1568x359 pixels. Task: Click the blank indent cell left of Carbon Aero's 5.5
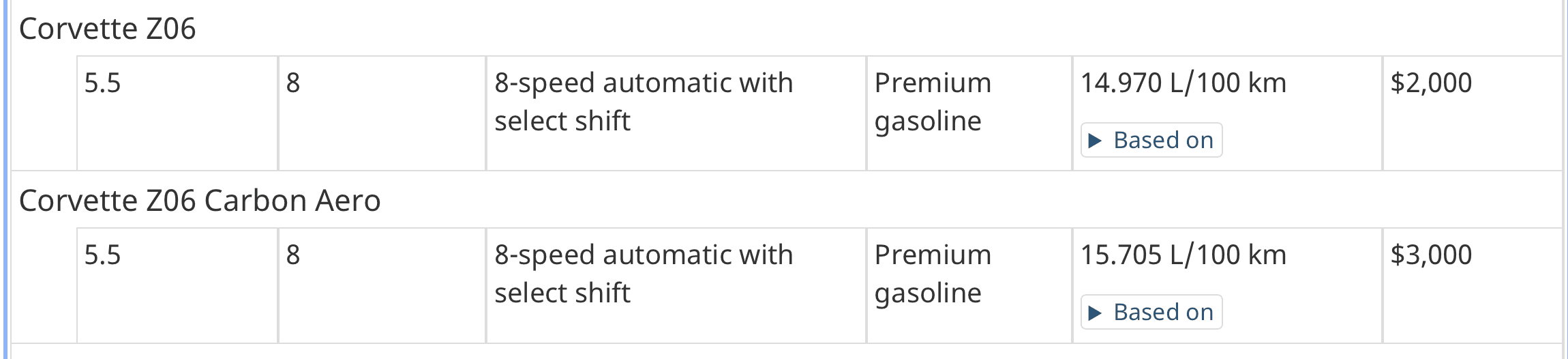(44, 285)
